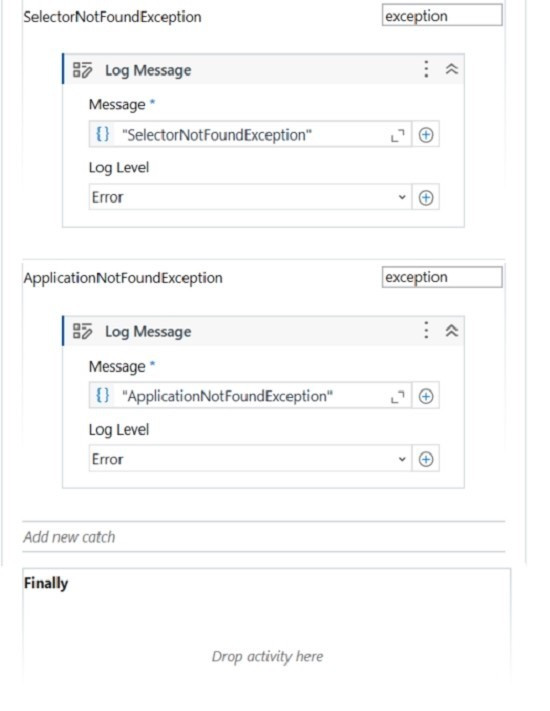550x711 pixels.
Task: Open expression editor for "ApplicationNotFoundException" message
Action: 398,397
